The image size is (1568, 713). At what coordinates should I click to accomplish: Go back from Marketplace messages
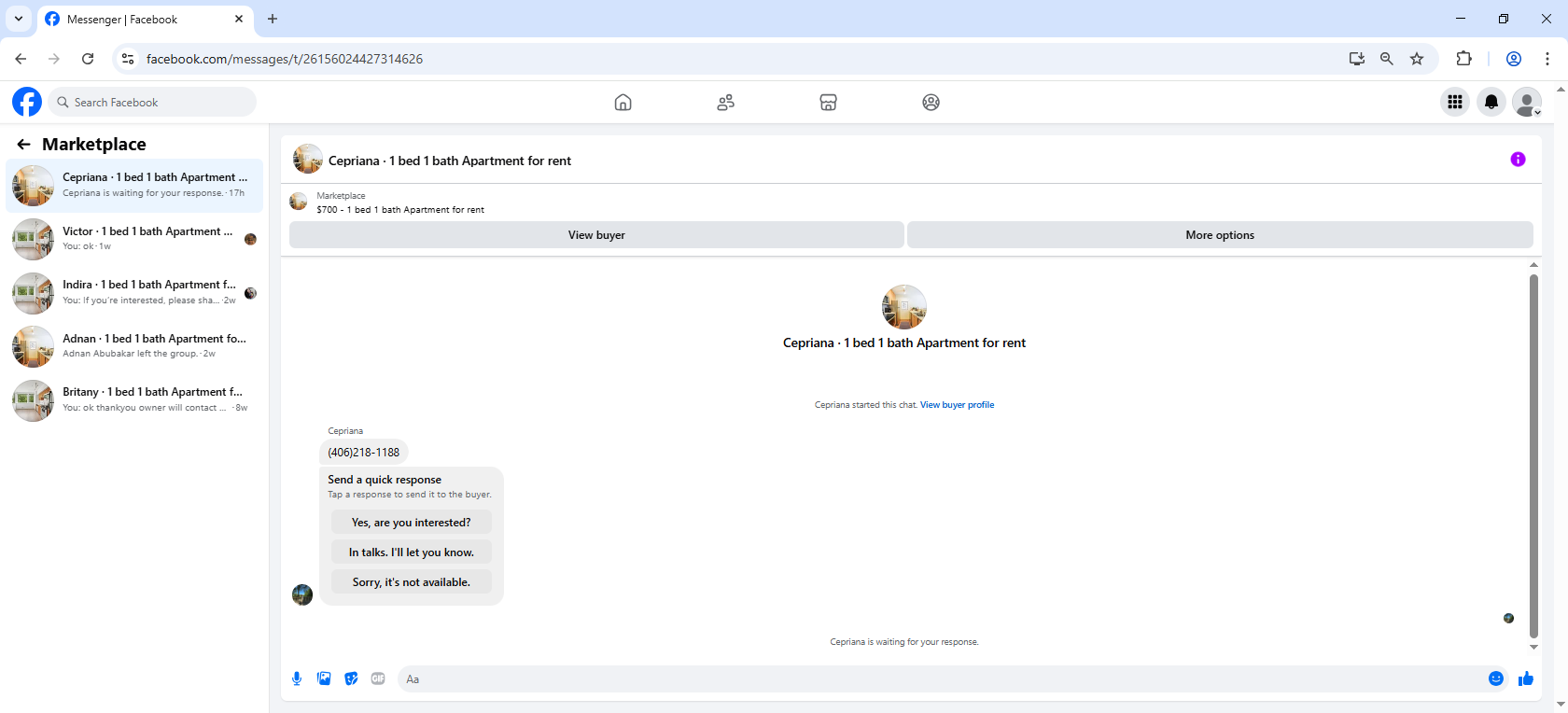[24, 144]
